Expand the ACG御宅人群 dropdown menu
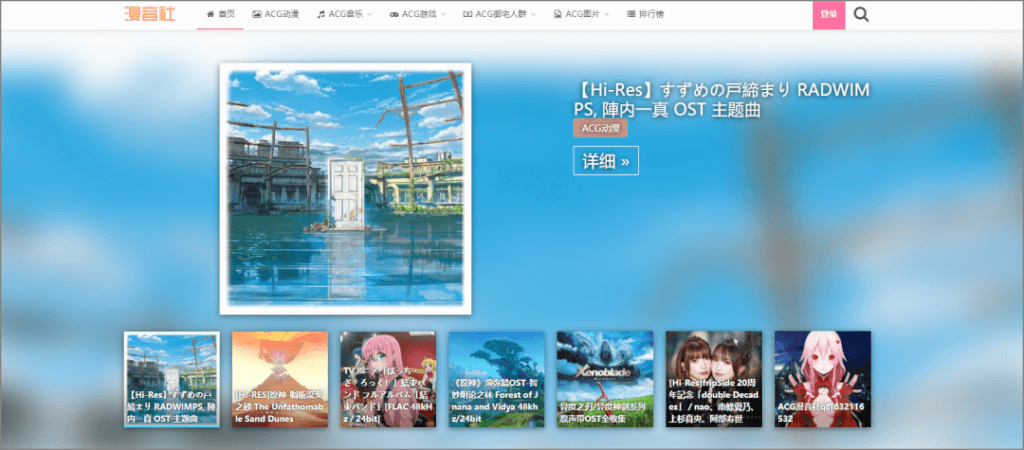Viewport: 1024px width, 450px height. pyautogui.click(x=499, y=14)
